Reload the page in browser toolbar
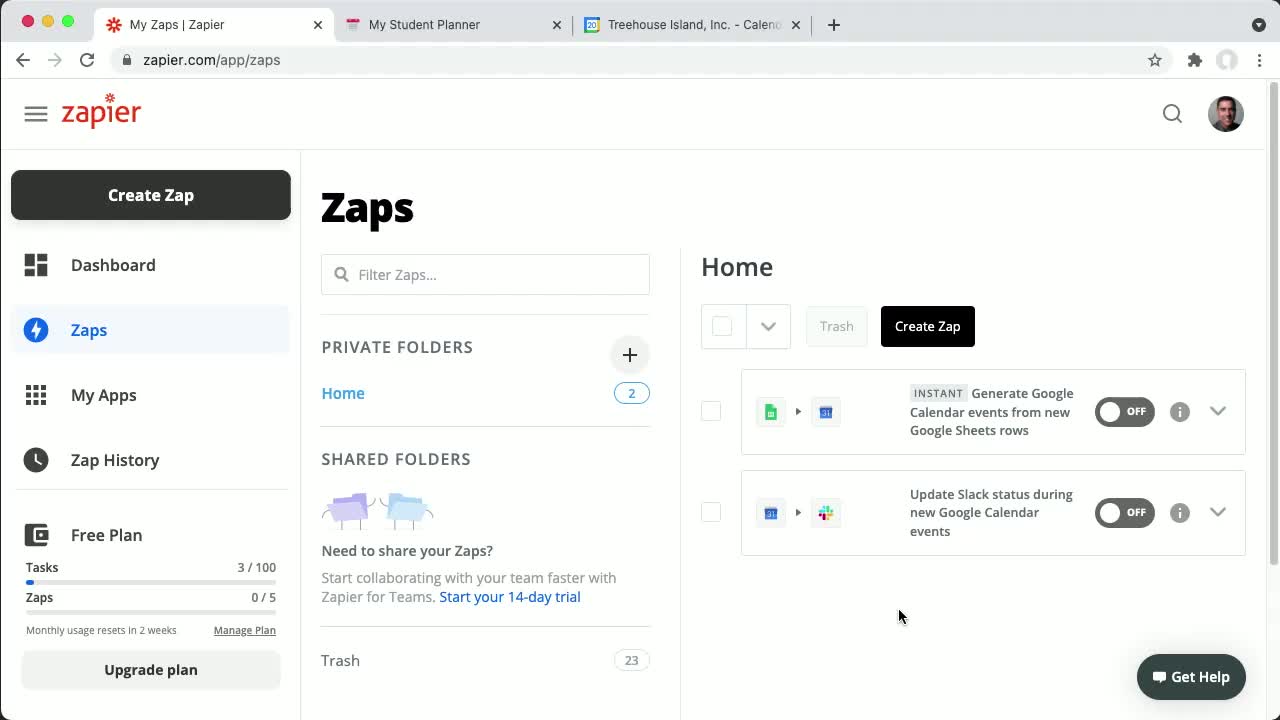The height and width of the screenshot is (720, 1280). (x=87, y=60)
